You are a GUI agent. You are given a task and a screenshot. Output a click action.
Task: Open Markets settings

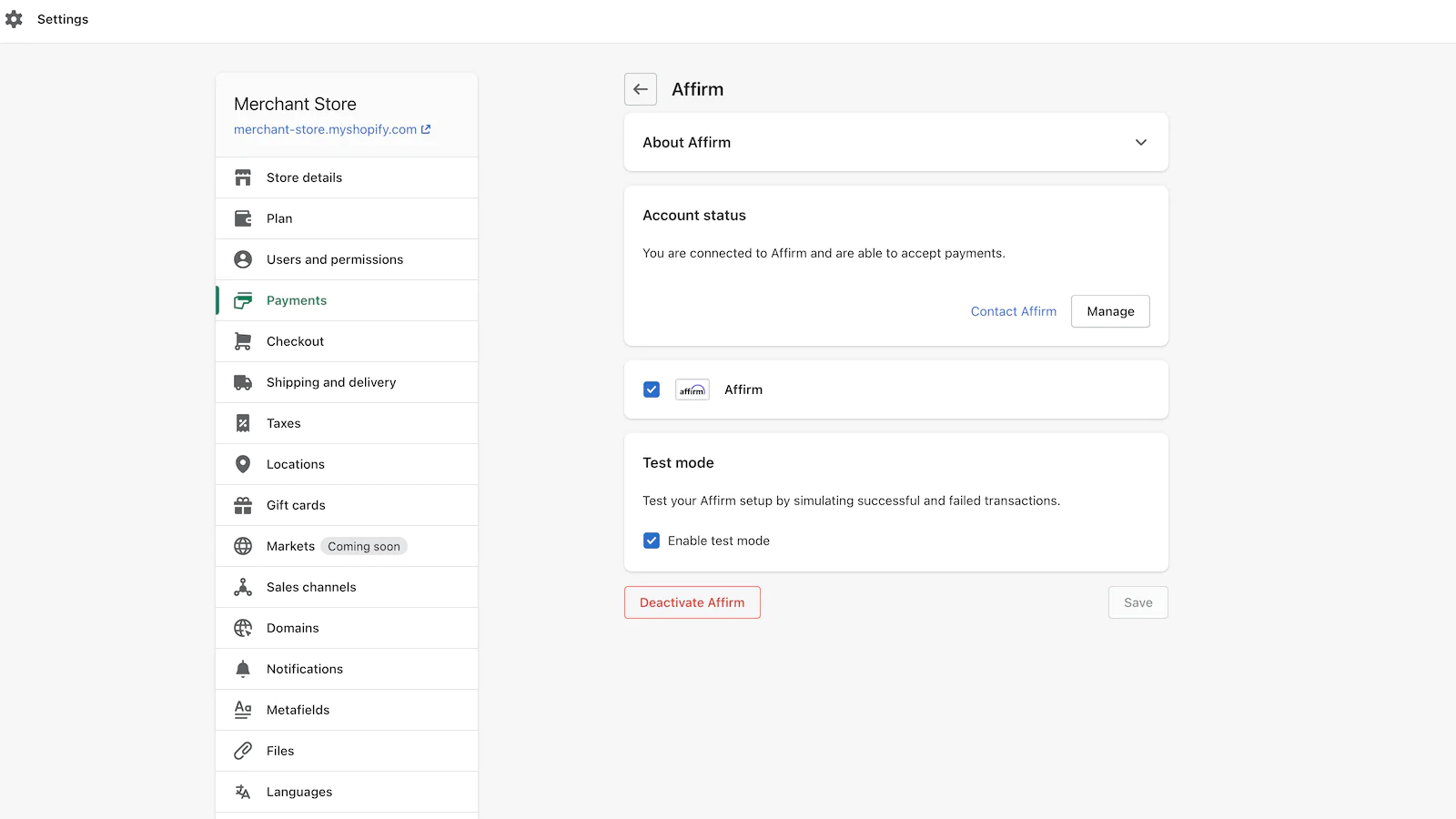347,546
